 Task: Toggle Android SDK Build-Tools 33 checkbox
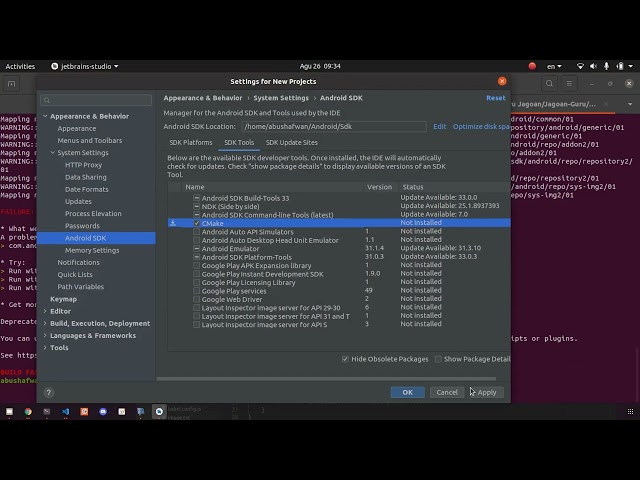[197, 198]
